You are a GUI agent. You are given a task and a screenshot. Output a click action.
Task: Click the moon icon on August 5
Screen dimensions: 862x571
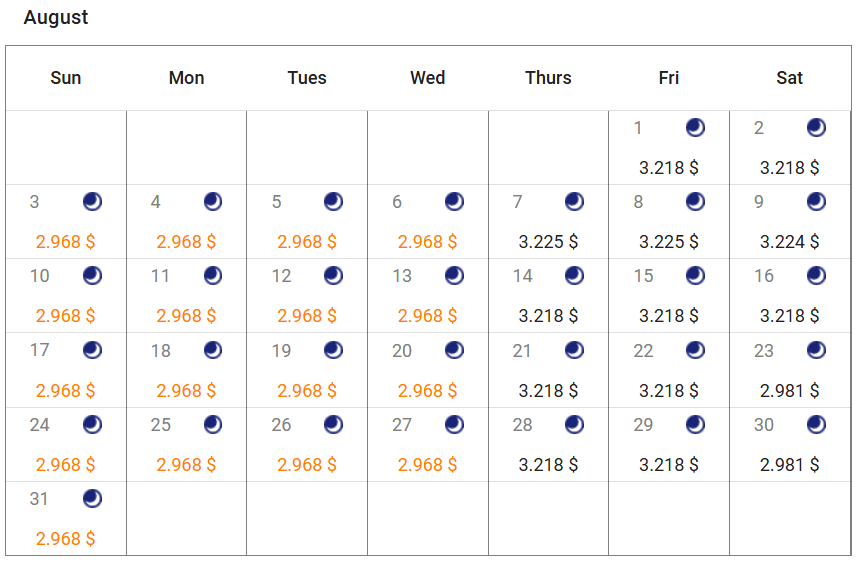coord(333,202)
